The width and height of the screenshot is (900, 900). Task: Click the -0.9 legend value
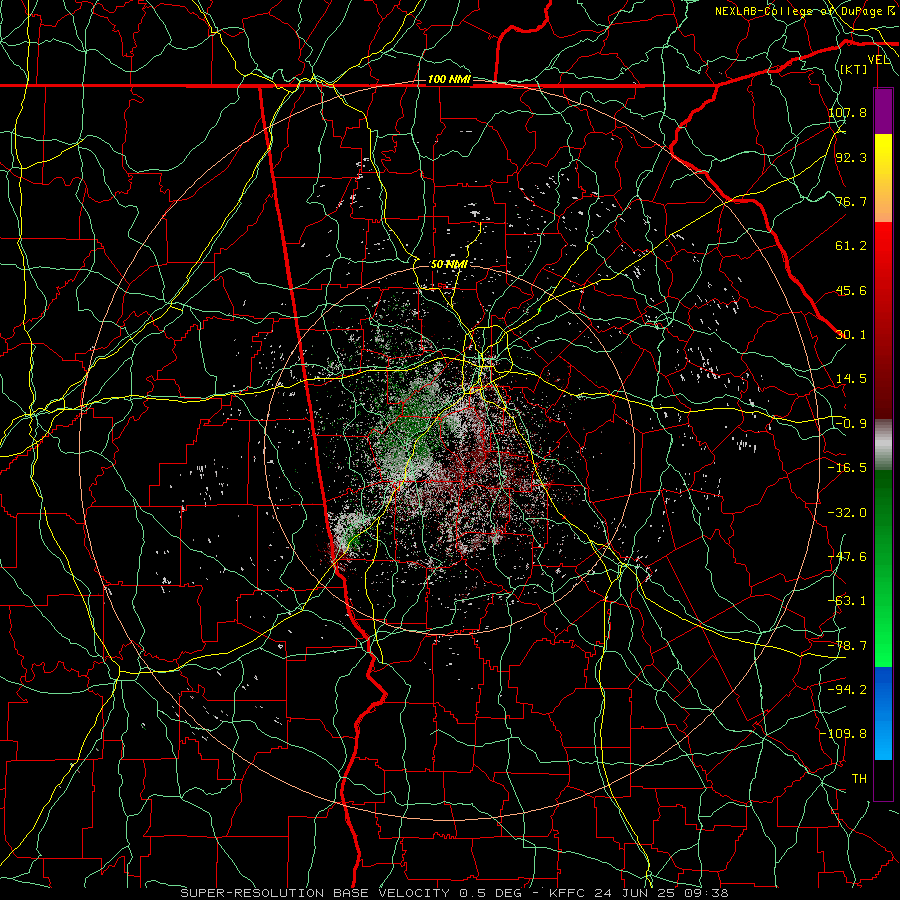851,424
